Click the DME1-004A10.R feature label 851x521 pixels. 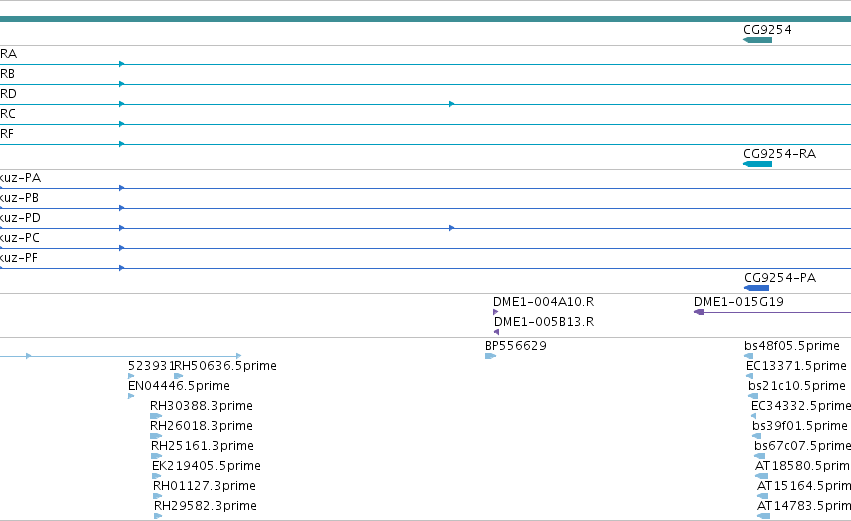click(543, 302)
